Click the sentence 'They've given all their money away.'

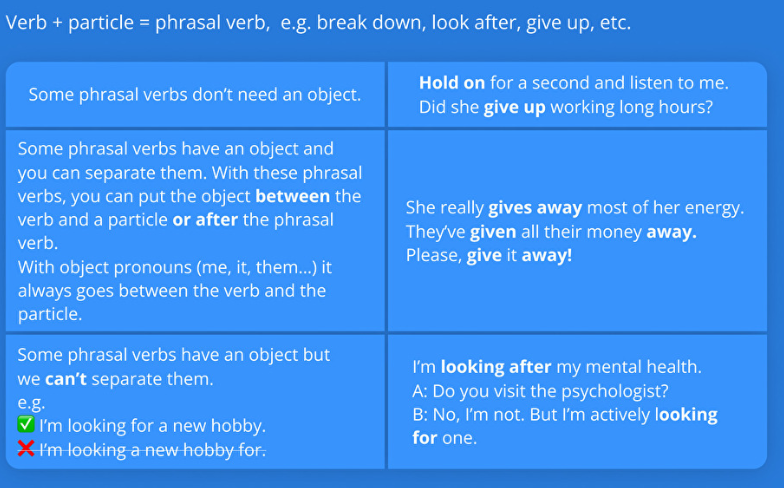tap(551, 232)
